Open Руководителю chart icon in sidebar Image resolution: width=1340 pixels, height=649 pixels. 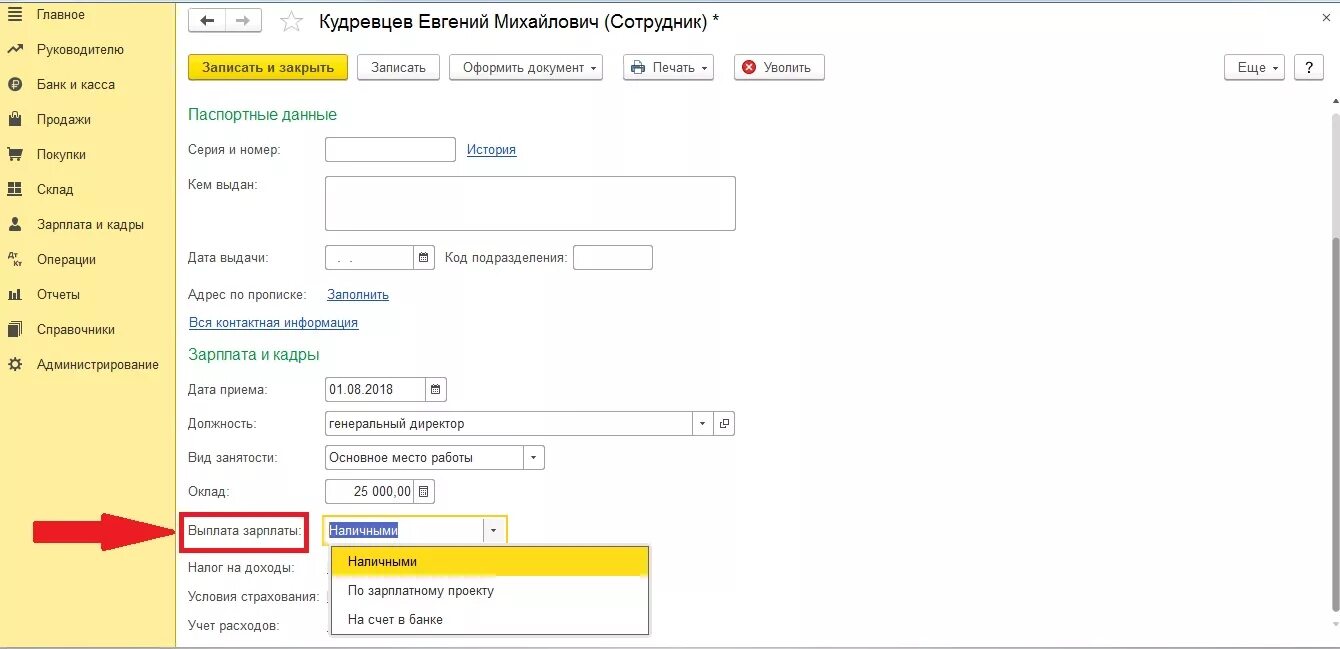pos(14,49)
